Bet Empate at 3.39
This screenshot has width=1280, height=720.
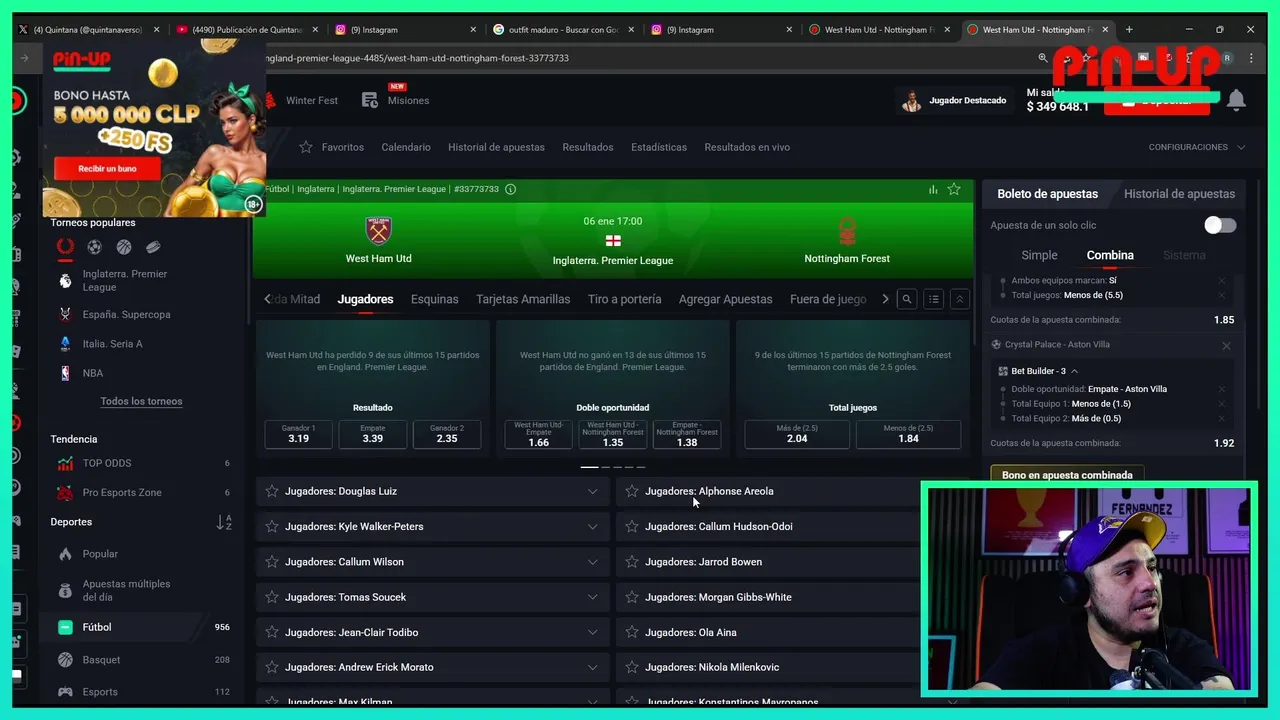373,434
